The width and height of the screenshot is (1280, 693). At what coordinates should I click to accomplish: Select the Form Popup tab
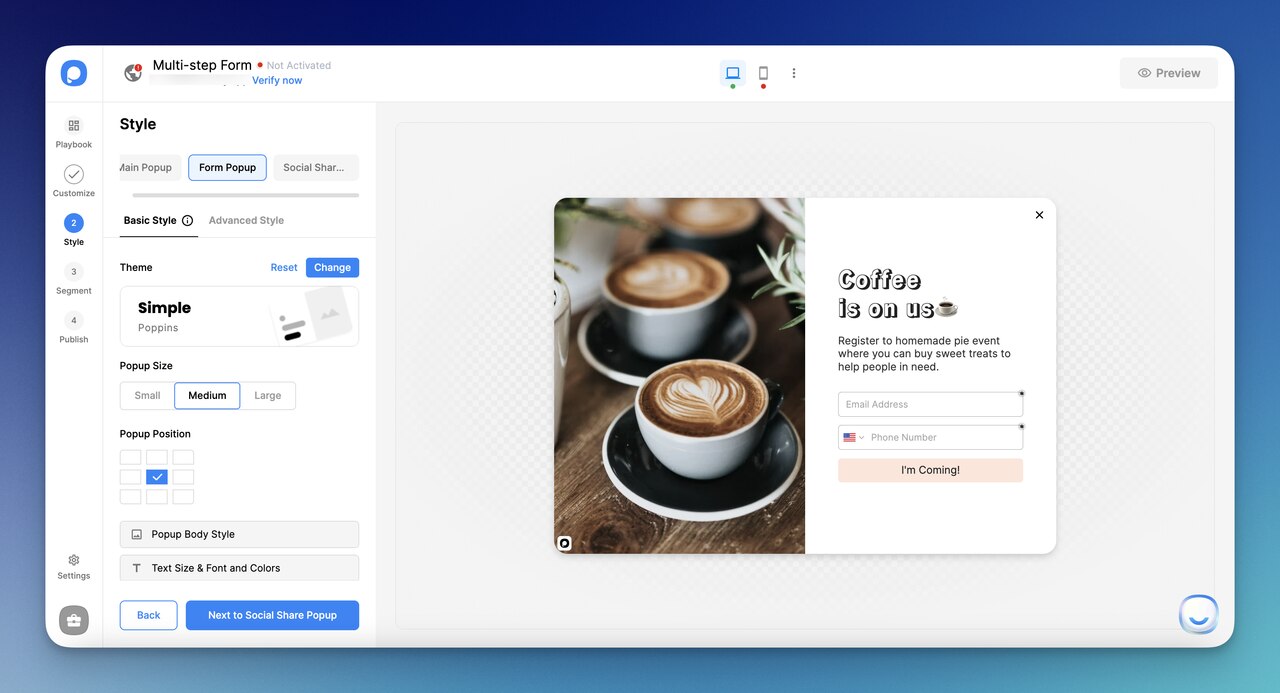(x=227, y=168)
